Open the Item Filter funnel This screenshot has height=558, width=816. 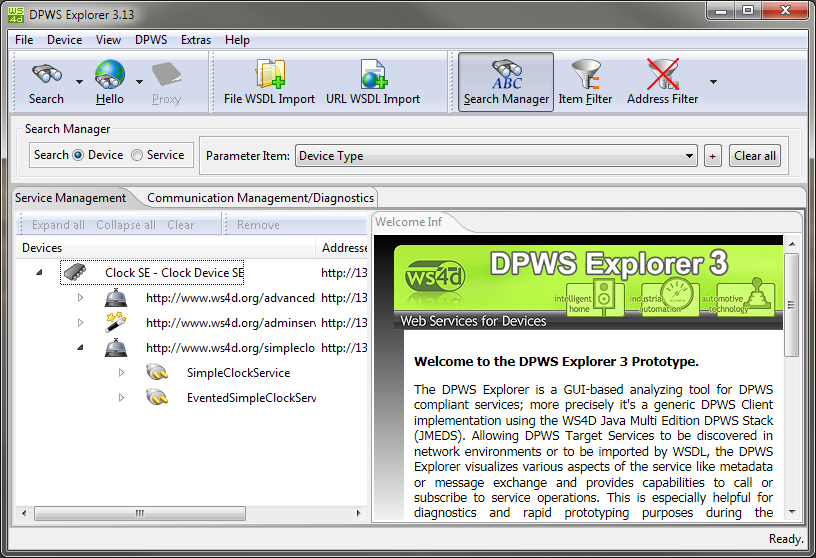(x=586, y=74)
